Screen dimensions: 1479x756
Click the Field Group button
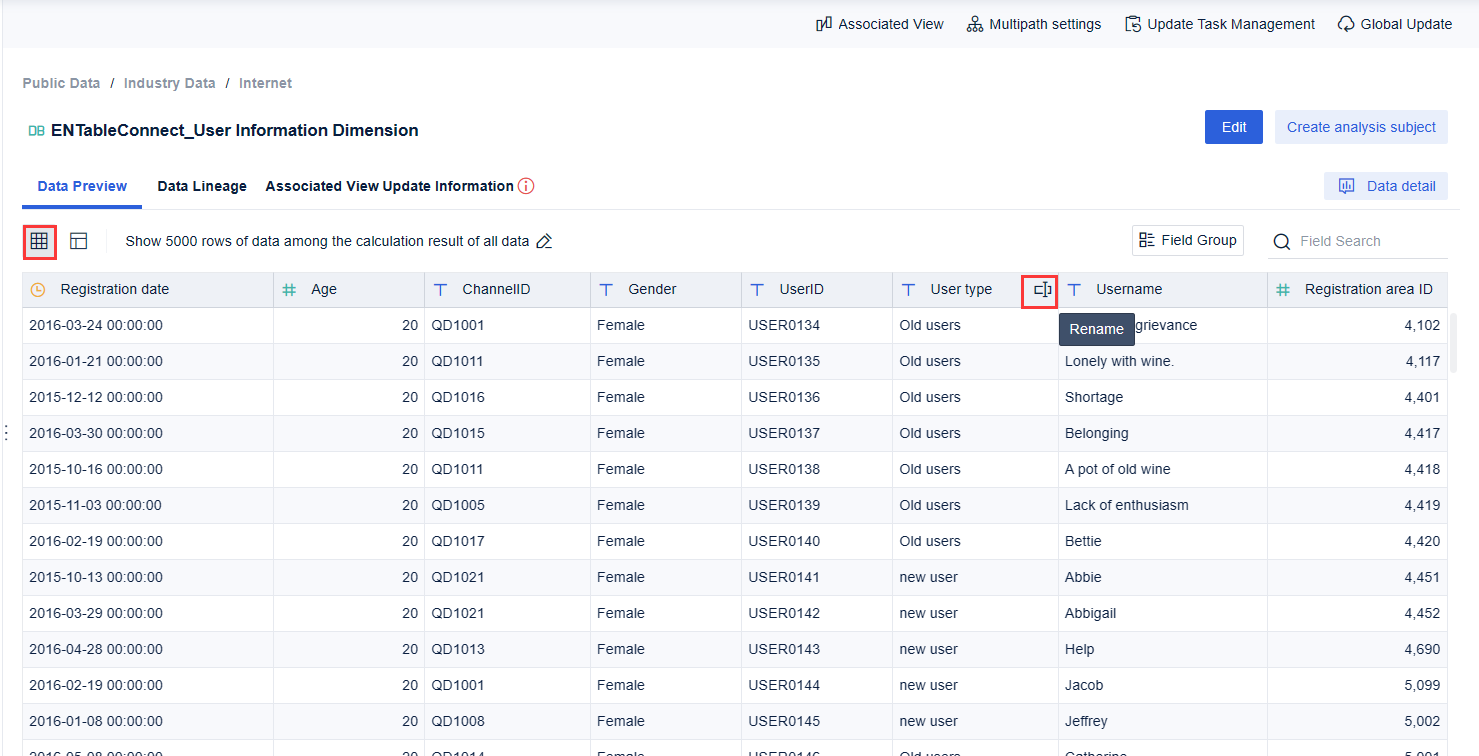click(x=1188, y=240)
